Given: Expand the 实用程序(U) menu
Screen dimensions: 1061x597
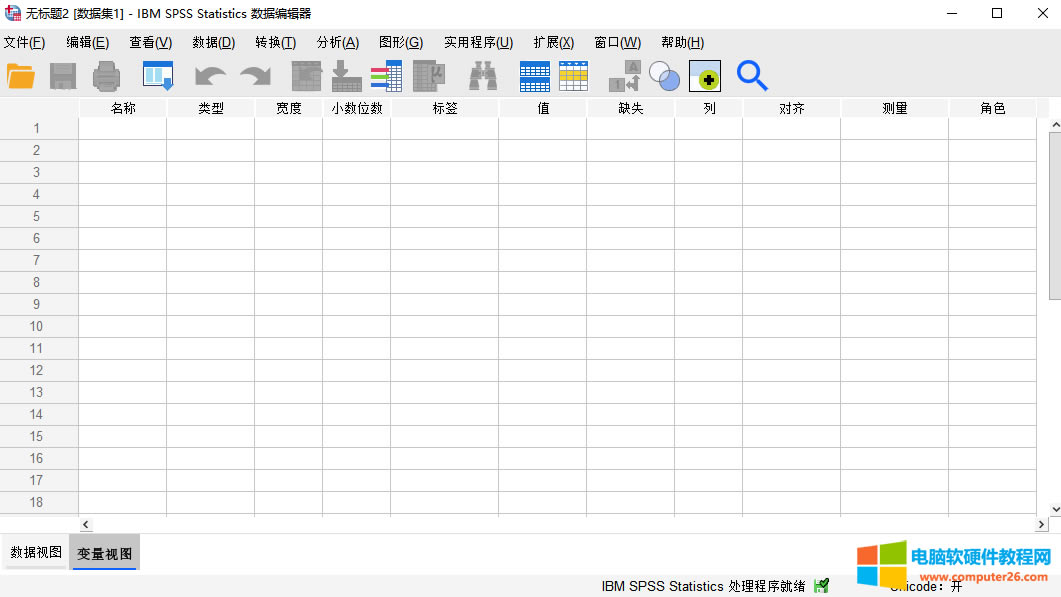Looking at the screenshot, I should click(478, 42).
